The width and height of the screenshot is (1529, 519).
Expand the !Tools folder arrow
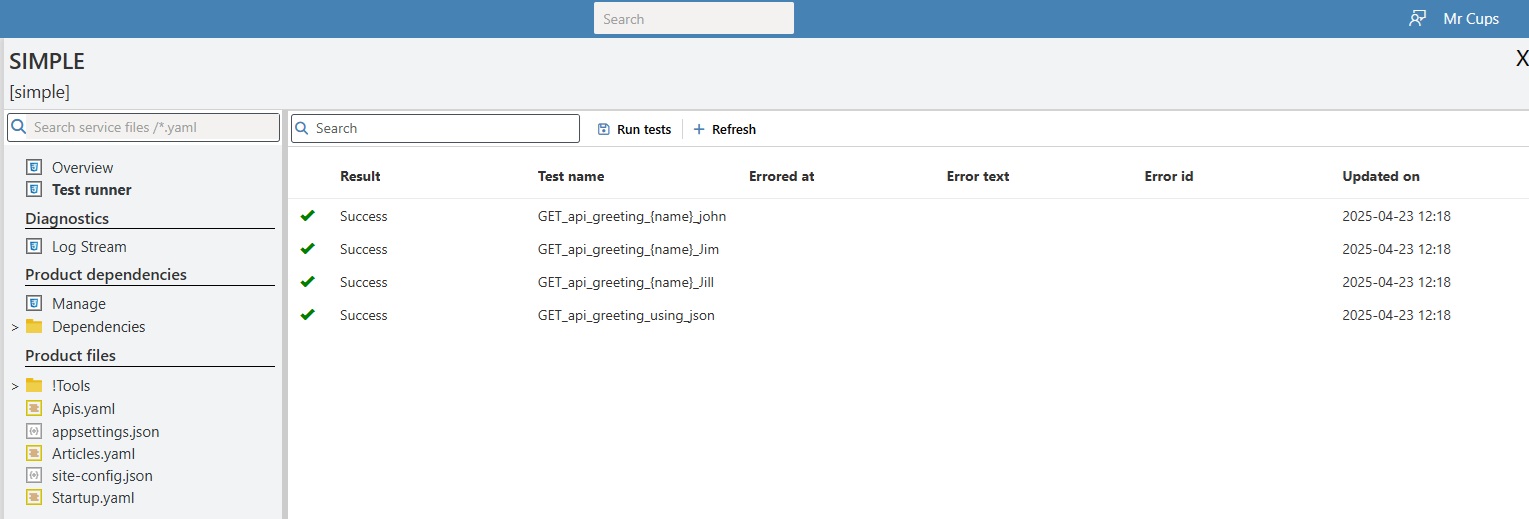tap(14, 386)
